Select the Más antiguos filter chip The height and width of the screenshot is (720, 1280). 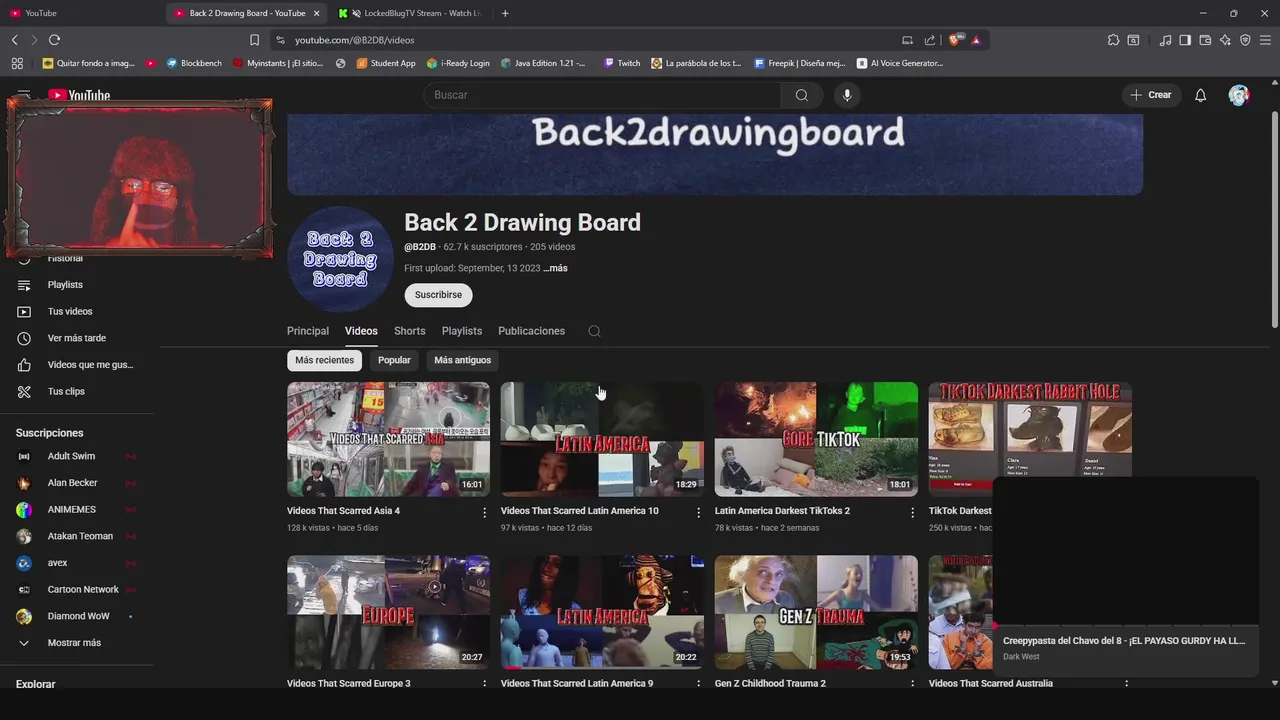[462, 360]
